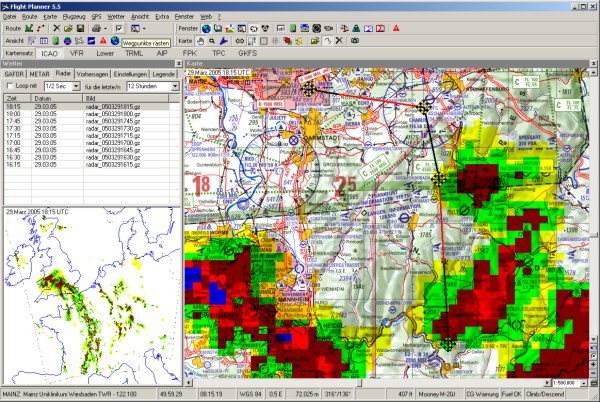The image size is (600, 402).
Task: Enable the Loop mit checkbox
Action: tap(10, 86)
